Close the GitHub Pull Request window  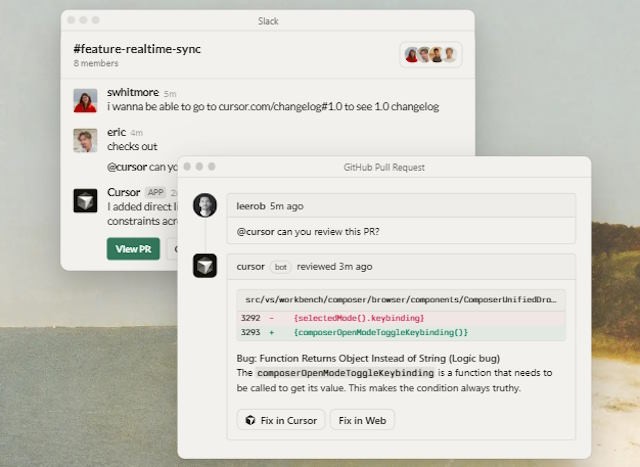pyautogui.click(x=187, y=167)
